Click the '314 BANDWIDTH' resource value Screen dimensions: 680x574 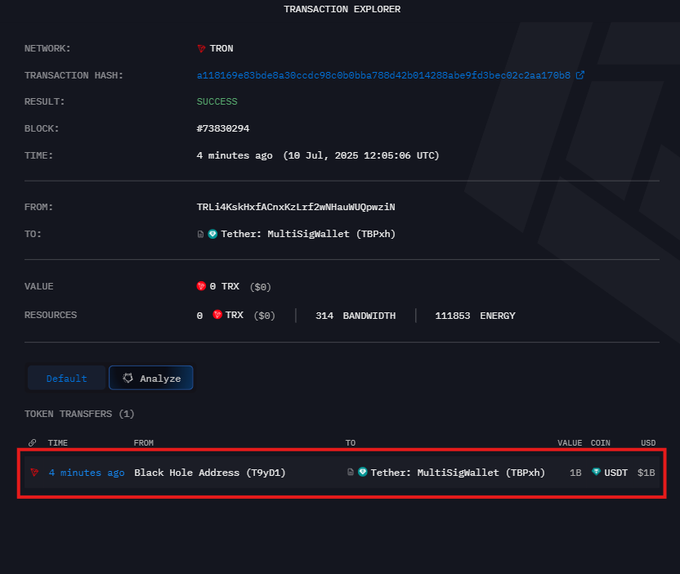tap(356, 316)
